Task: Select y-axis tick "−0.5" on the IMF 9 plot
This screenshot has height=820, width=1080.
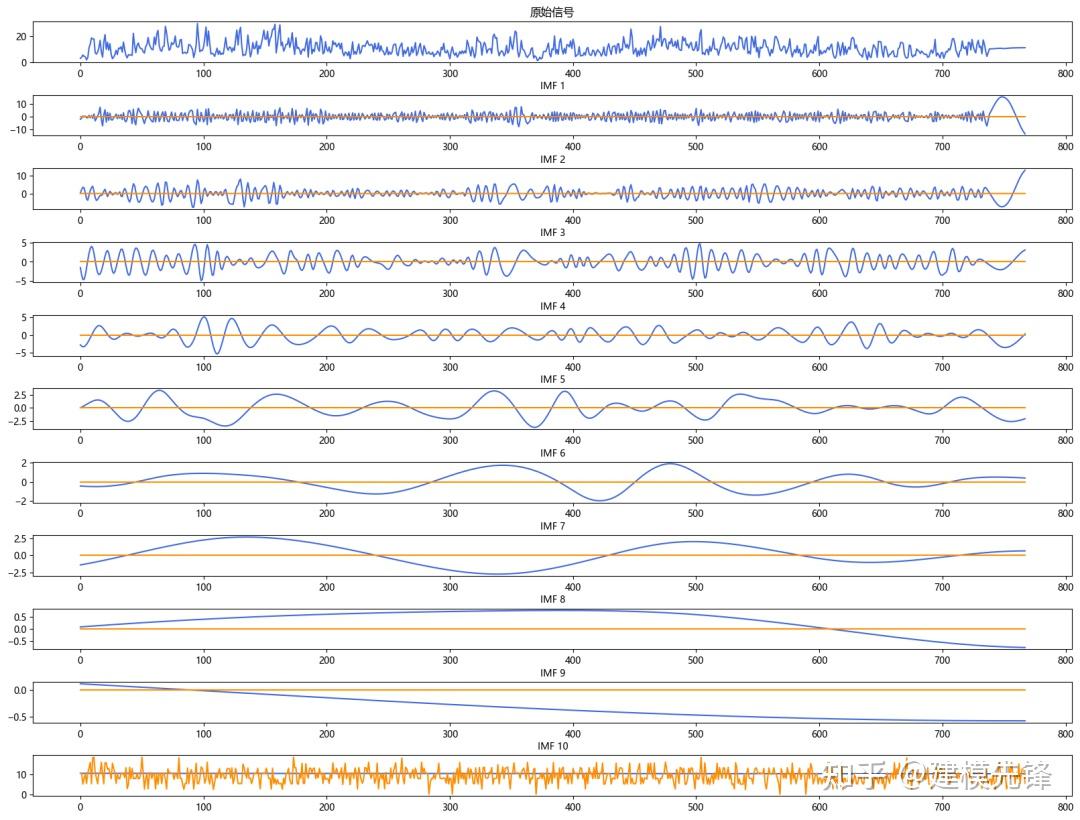Action: (19, 717)
